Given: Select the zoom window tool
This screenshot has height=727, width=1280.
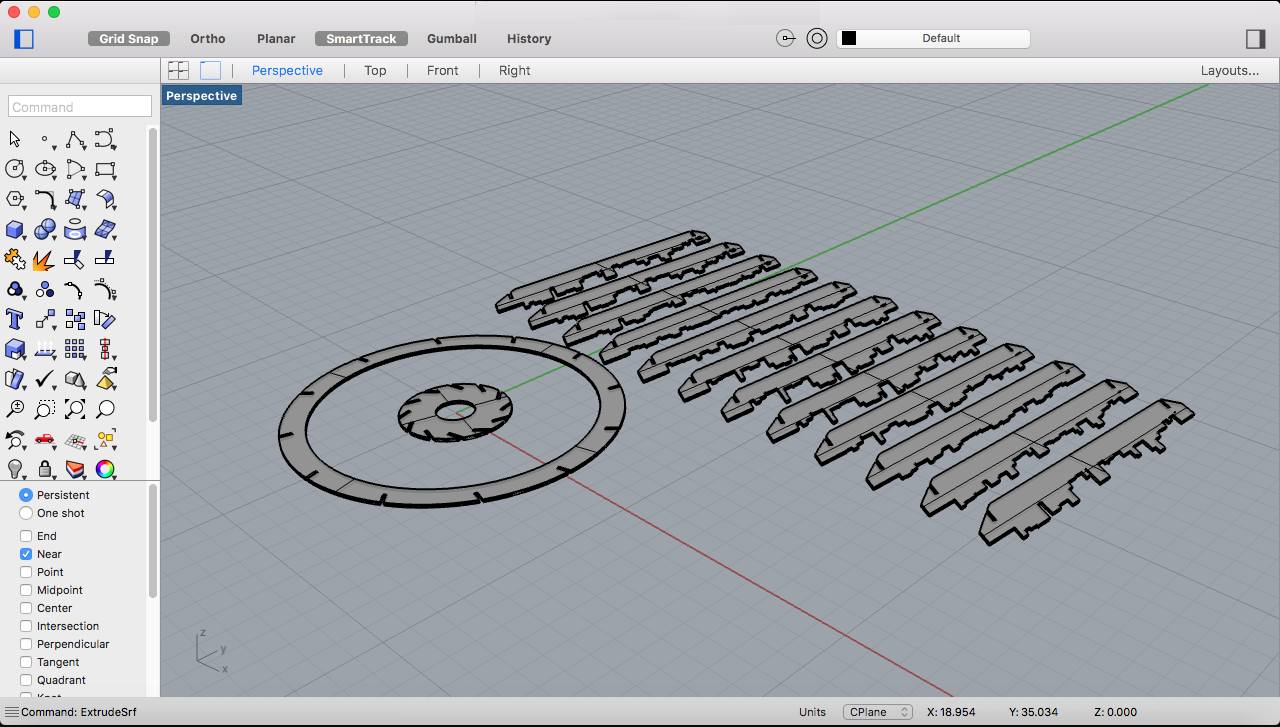Looking at the screenshot, I should 45,409.
